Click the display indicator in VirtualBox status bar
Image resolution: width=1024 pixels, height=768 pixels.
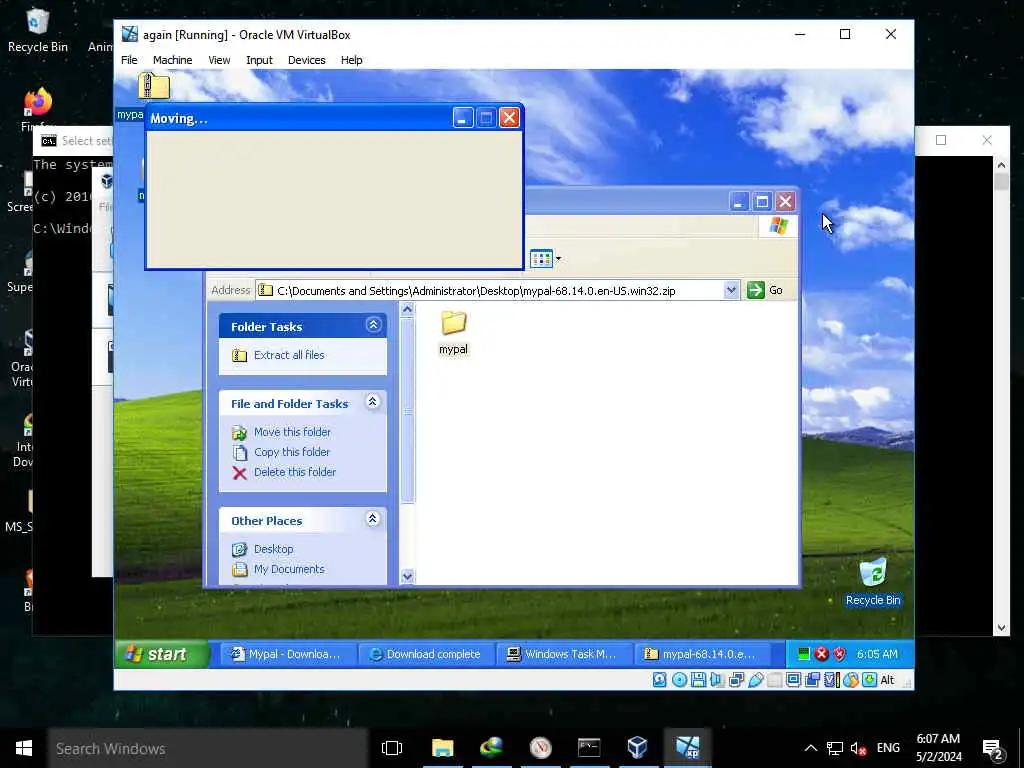(793, 680)
